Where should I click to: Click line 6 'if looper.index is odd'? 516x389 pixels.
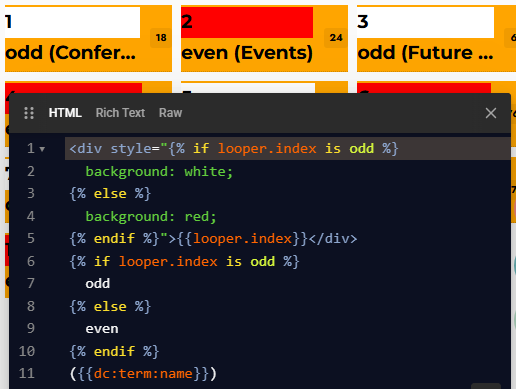[184, 262]
